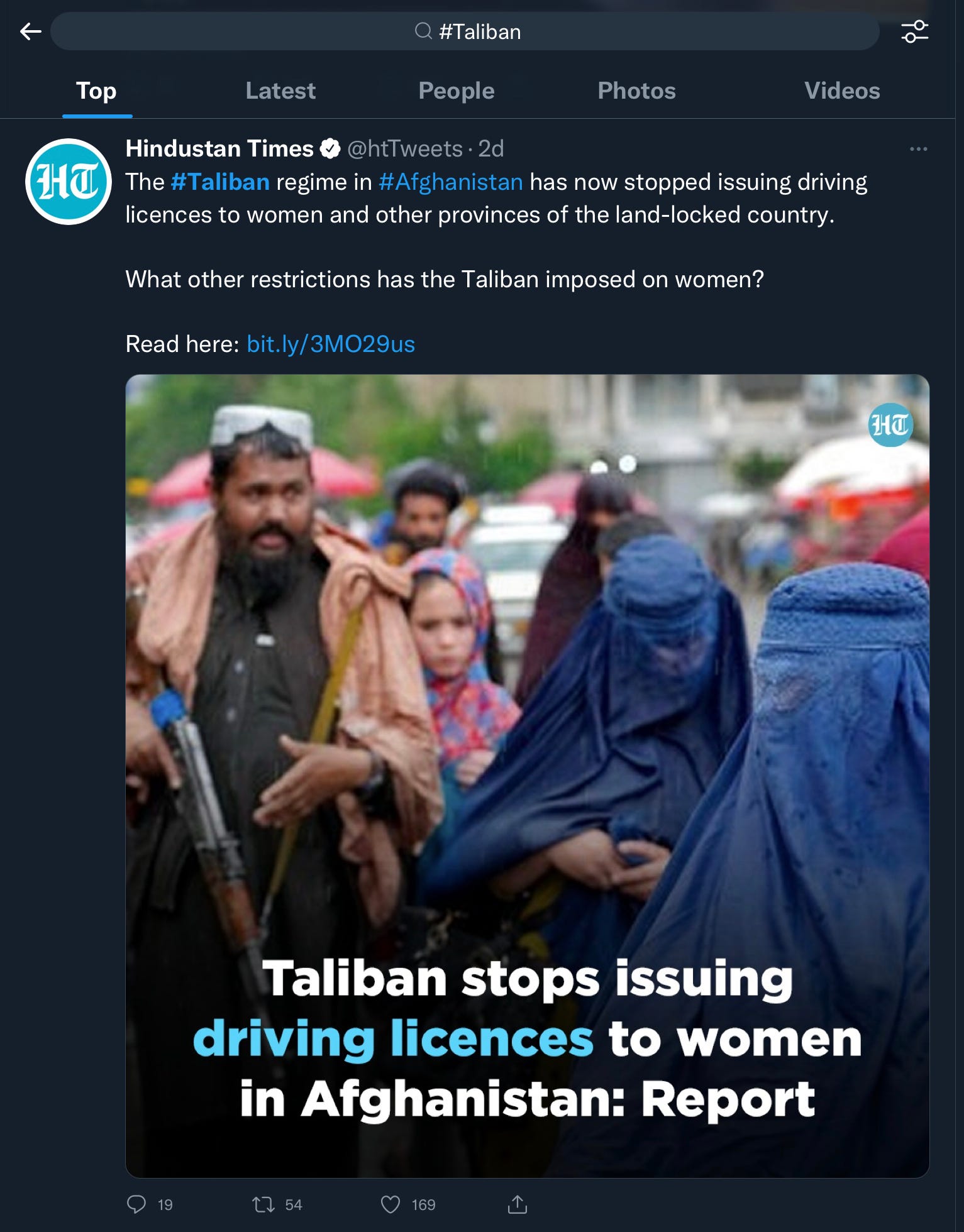This screenshot has height=1232, width=964.
Task: Click the magnifying glass search icon
Action: [423, 31]
